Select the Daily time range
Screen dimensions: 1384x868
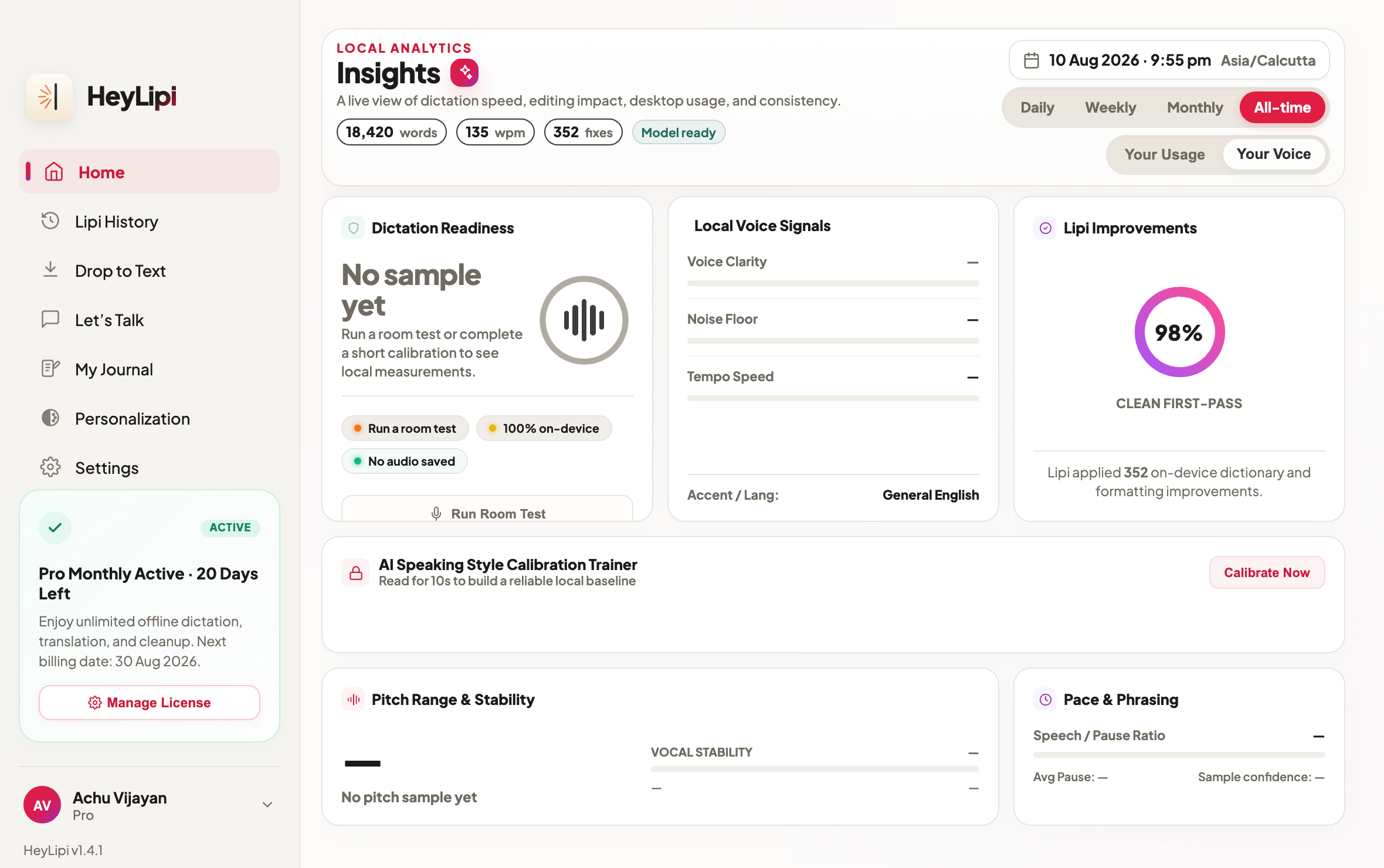(1037, 107)
